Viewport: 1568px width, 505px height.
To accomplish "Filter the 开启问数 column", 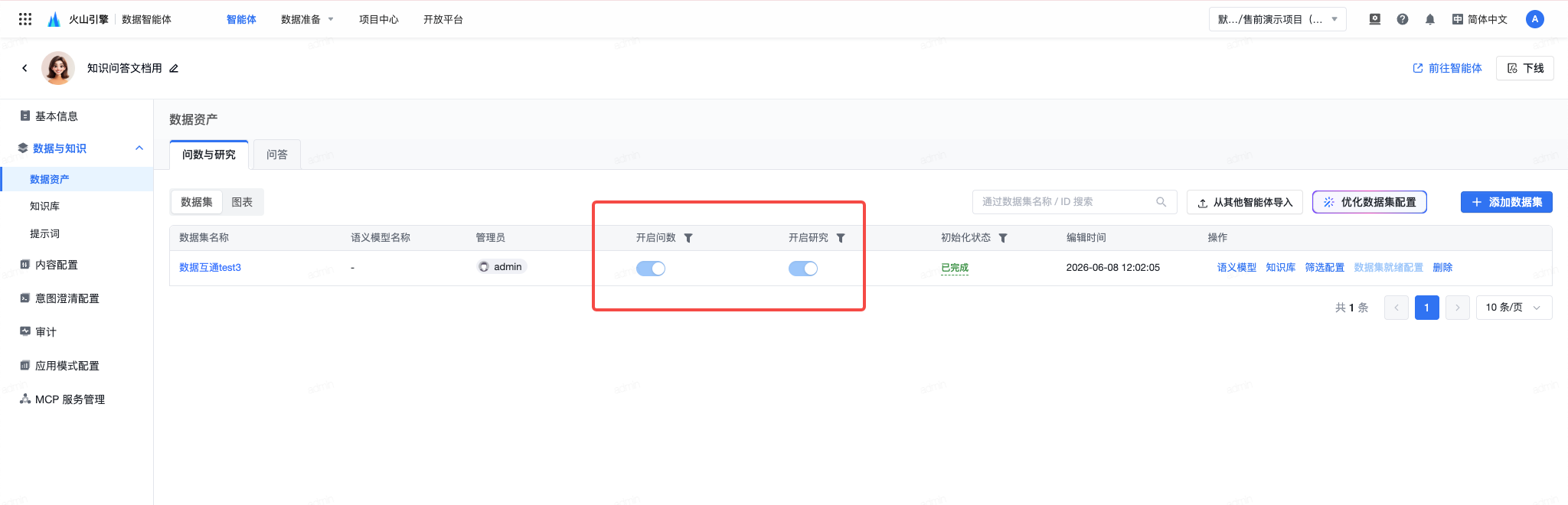I will click(688, 238).
